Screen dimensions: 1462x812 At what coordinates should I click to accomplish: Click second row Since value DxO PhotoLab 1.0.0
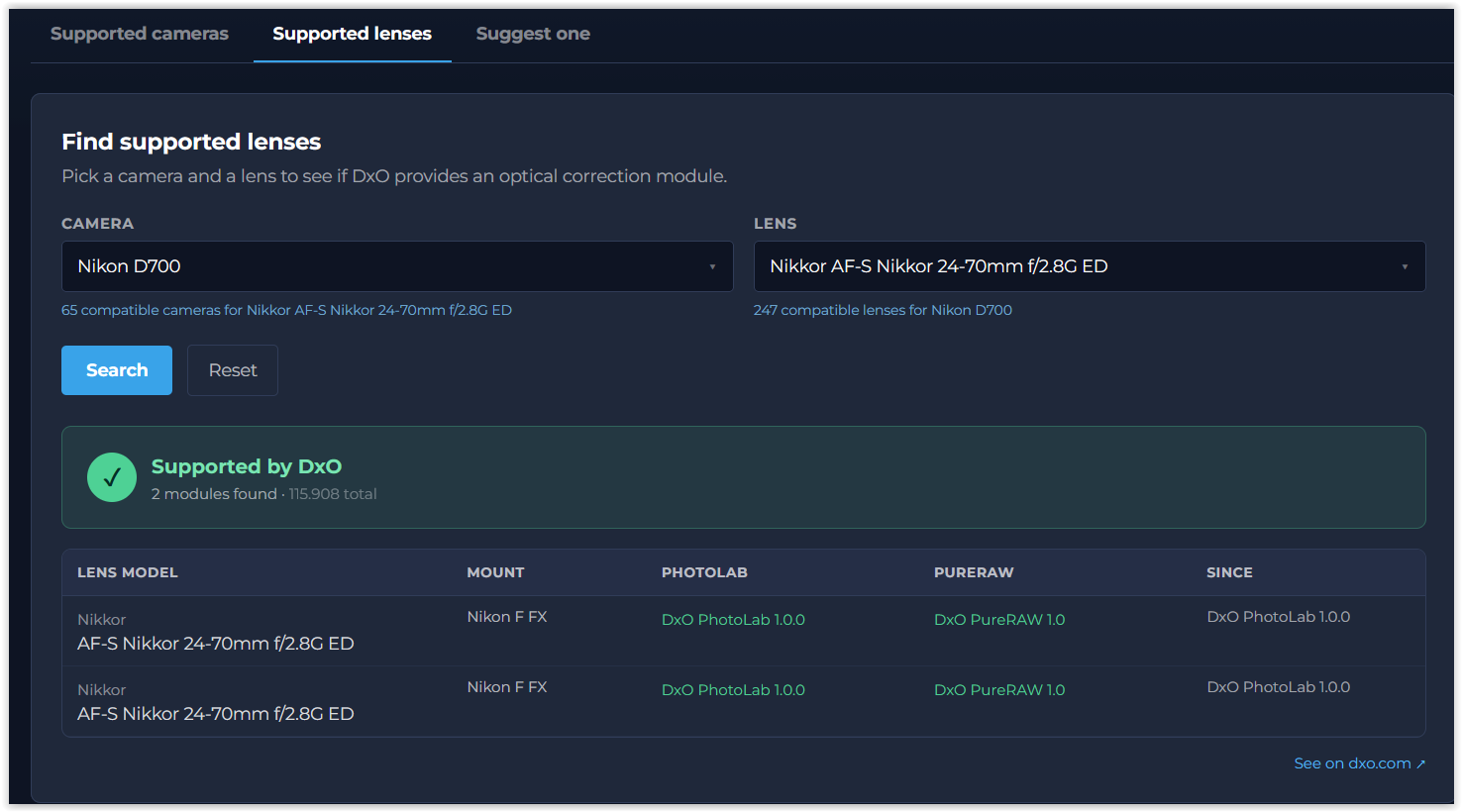pyautogui.click(x=1278, y=687)
